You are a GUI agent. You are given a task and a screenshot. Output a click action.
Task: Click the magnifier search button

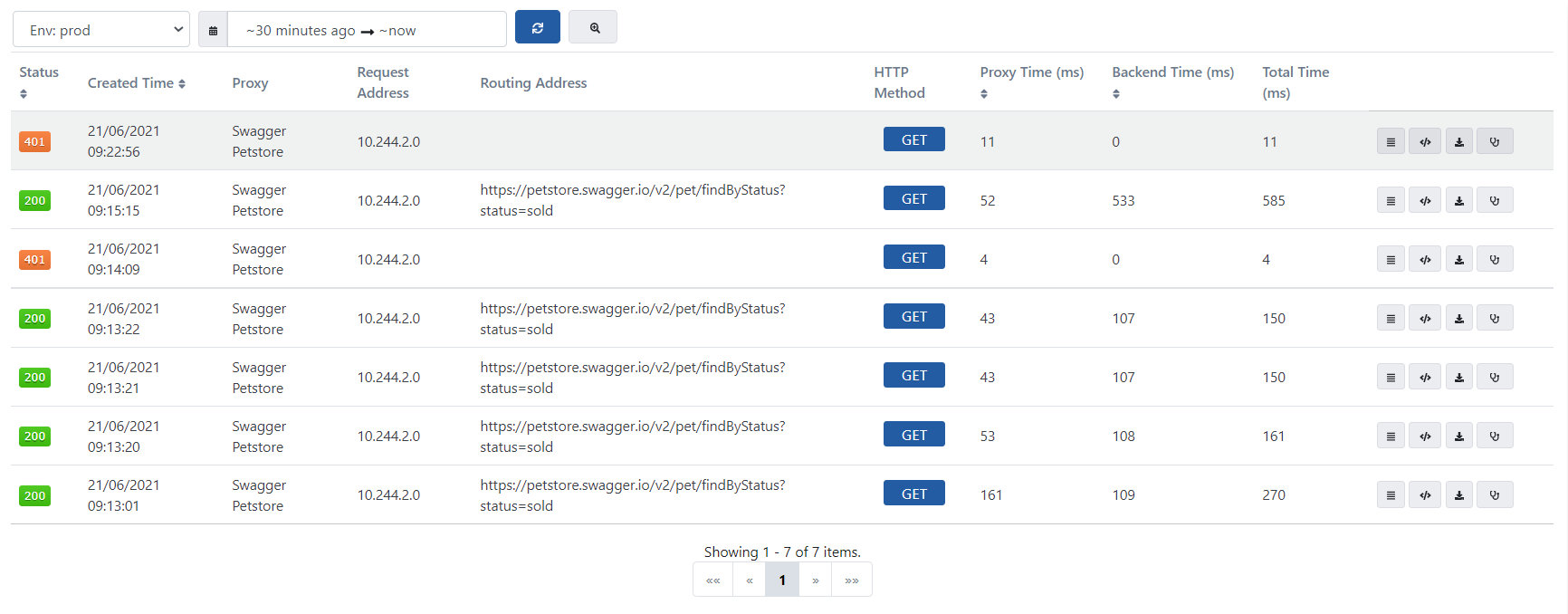tap(594, 27)
